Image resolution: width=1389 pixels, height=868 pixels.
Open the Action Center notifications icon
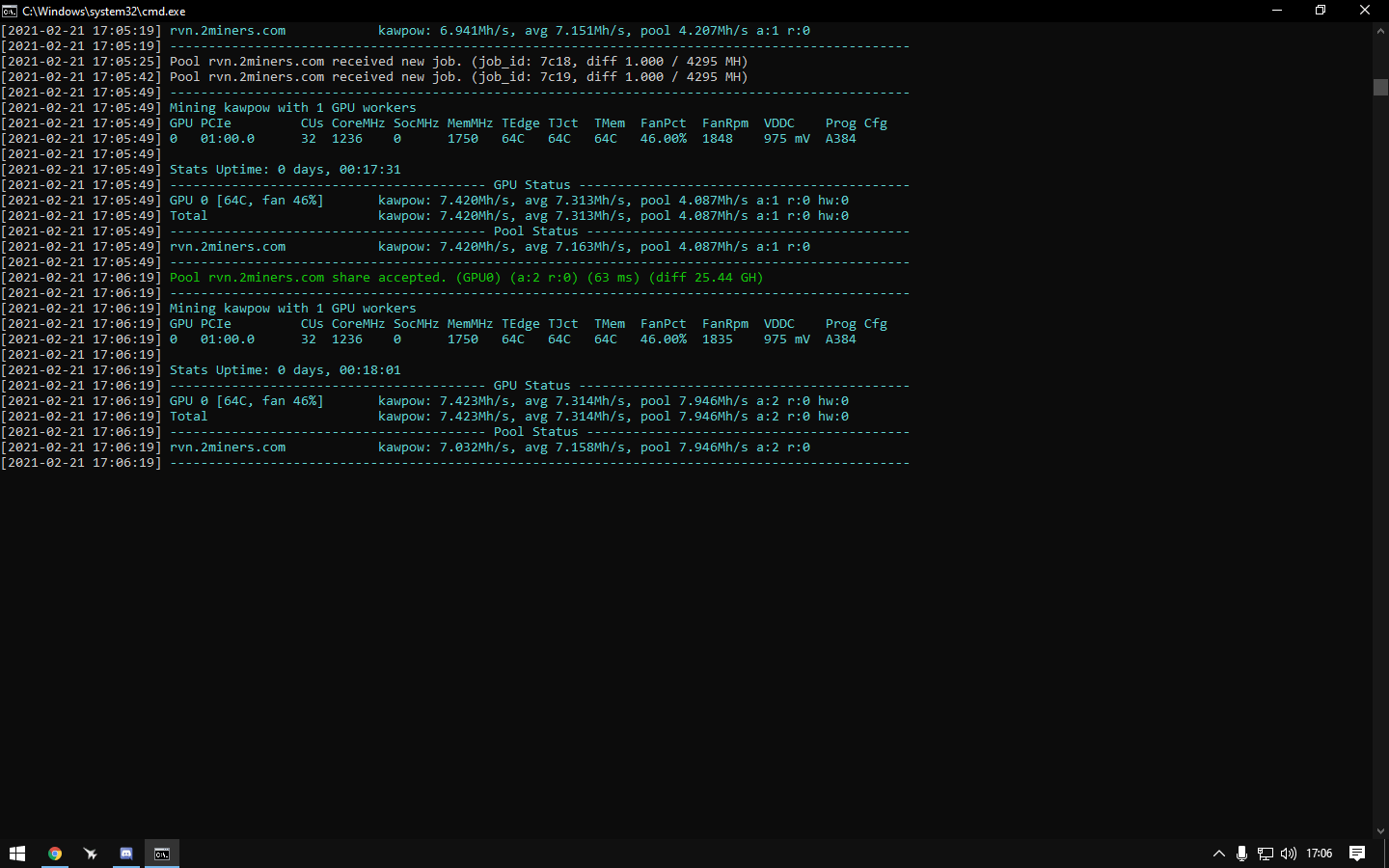[x=1357, y=854]
